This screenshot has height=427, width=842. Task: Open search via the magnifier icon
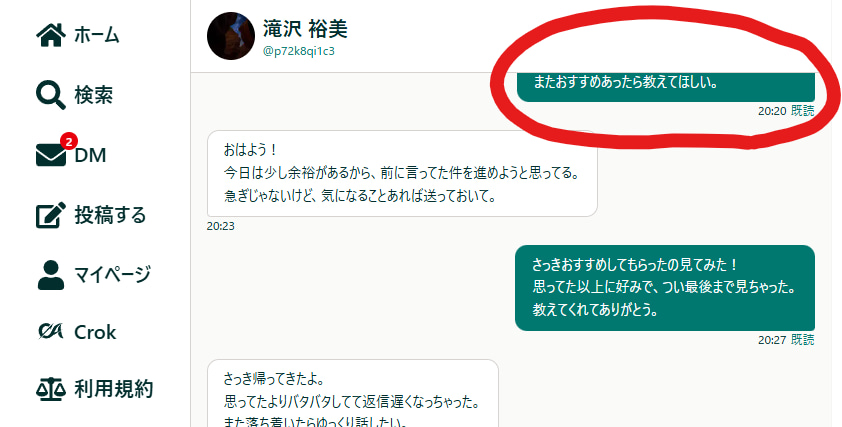point(50,95)
